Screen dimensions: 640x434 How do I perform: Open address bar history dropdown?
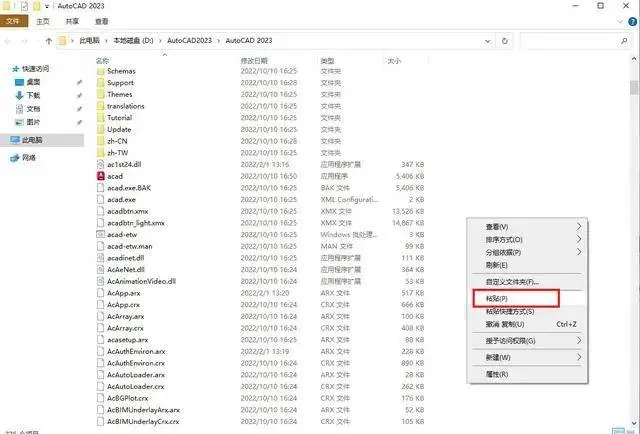(x=487, y=41)
